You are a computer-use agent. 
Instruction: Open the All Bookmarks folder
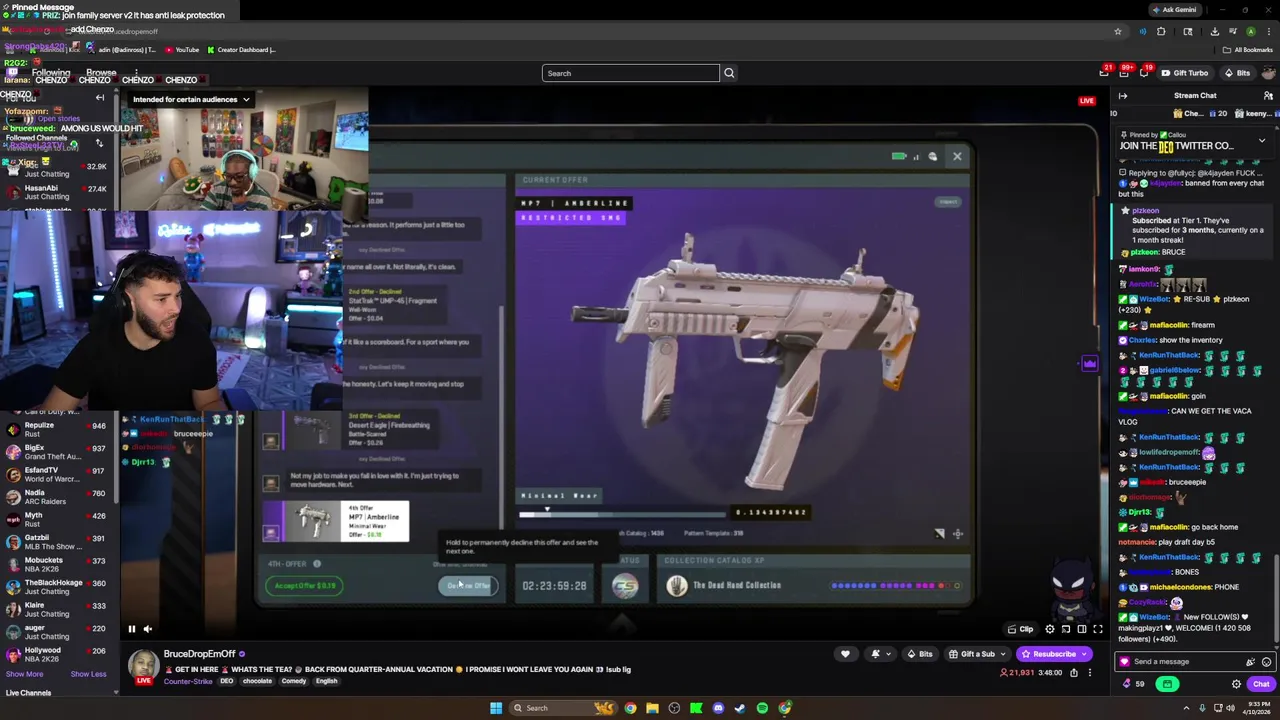[1248, 49]
